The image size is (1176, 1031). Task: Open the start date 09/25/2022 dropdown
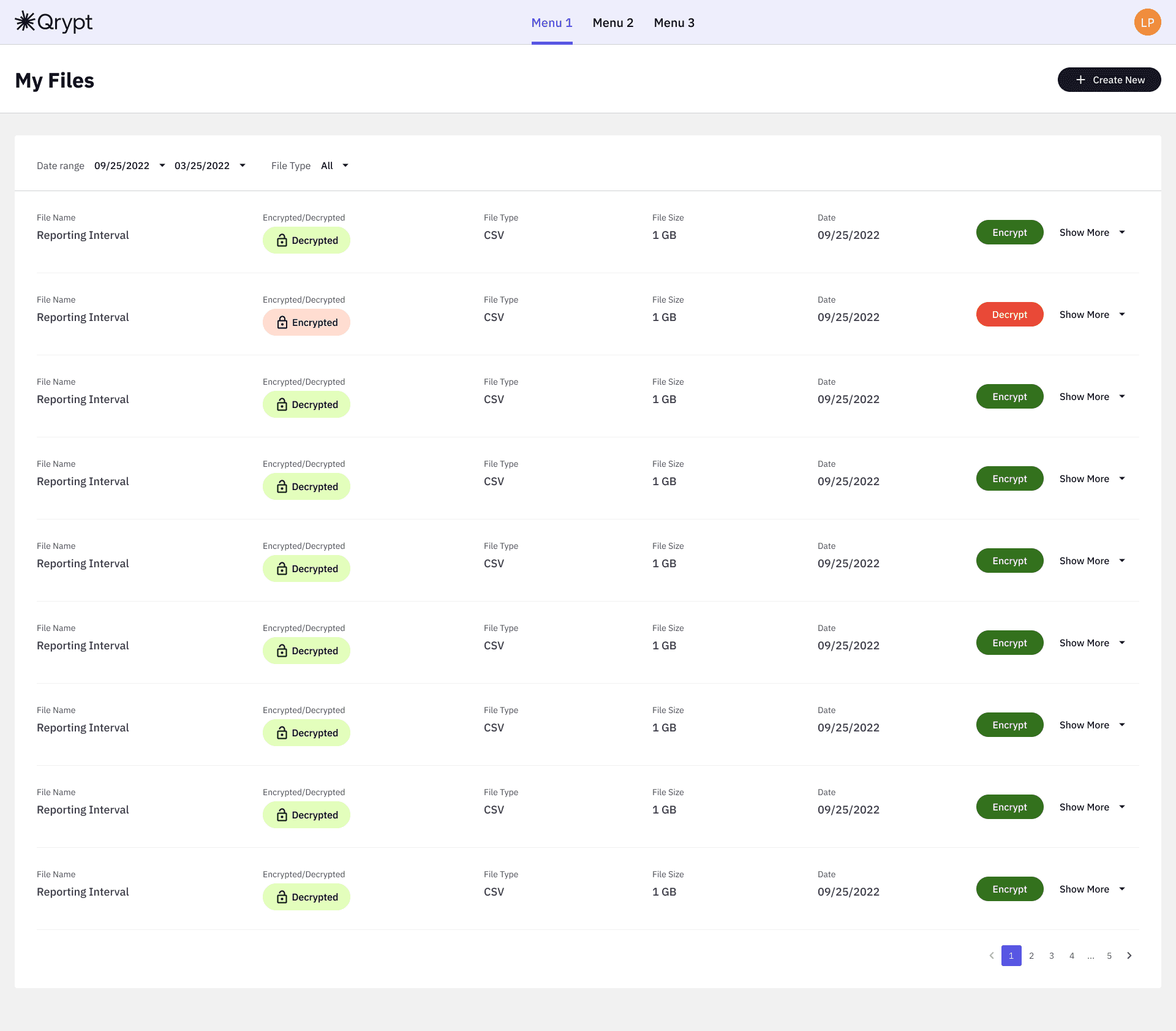[129, 165]
